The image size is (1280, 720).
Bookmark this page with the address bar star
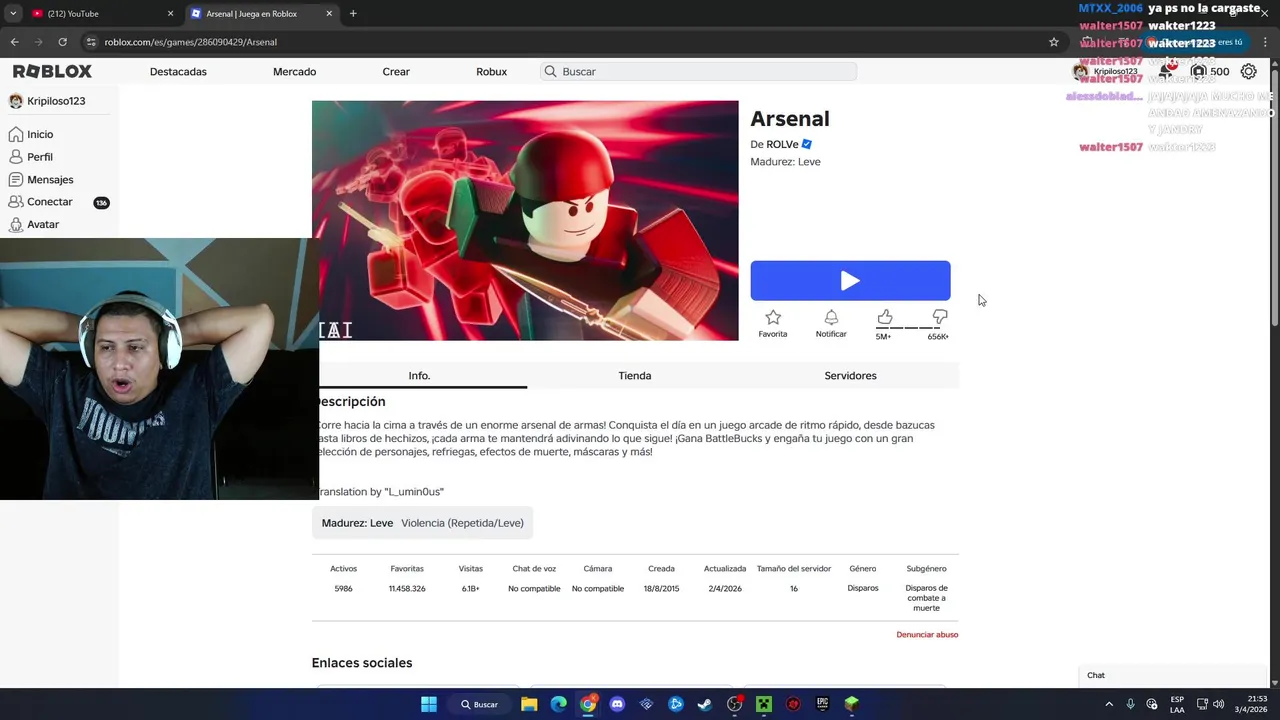pyautogui.click(x=1053, y=42)
